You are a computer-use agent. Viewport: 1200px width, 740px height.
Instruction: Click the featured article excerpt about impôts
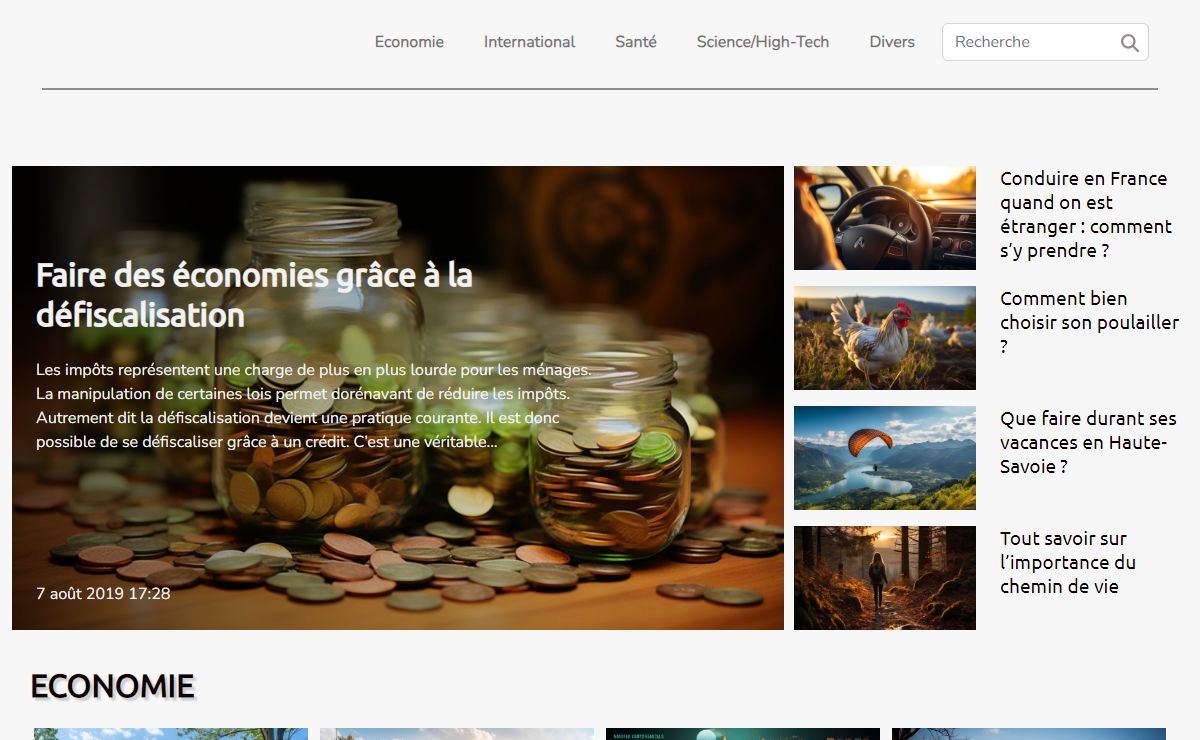coord(314,405)
